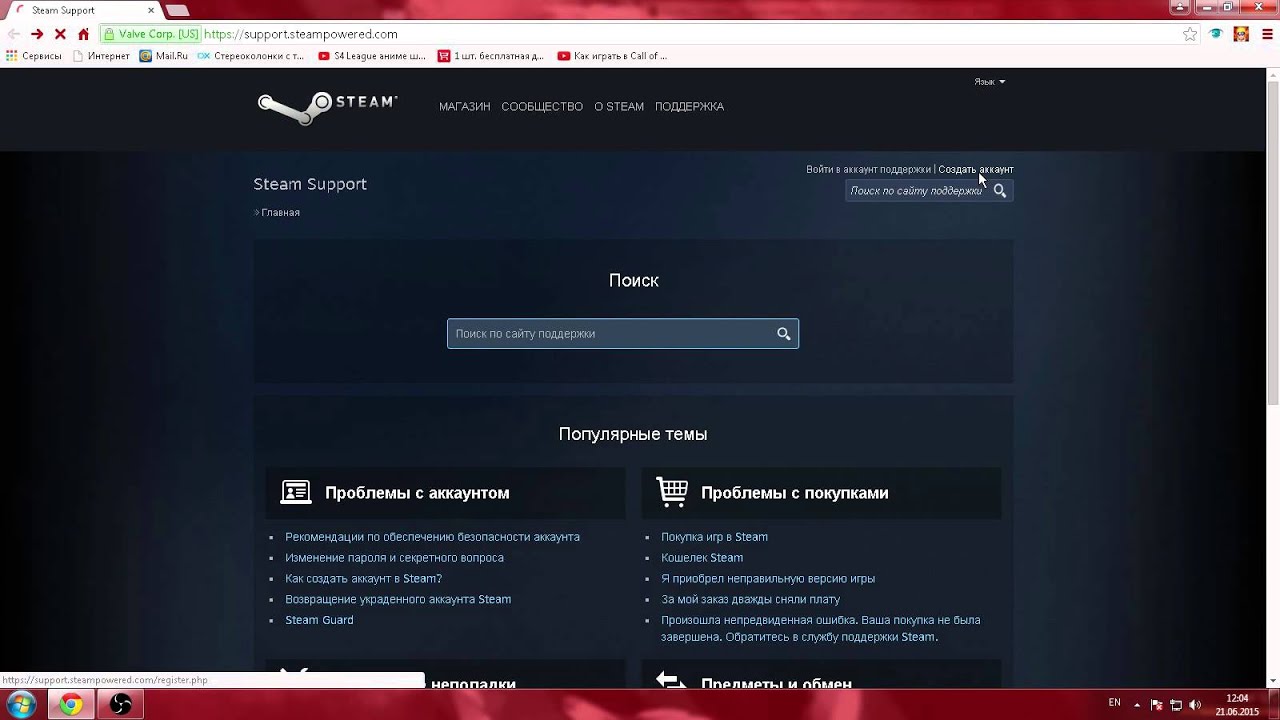The width and height of the screenshot is (1280, 720).
Task: Open the МАГАЗИН menu item
Action: pyautogui.click(x=464, y=107)
